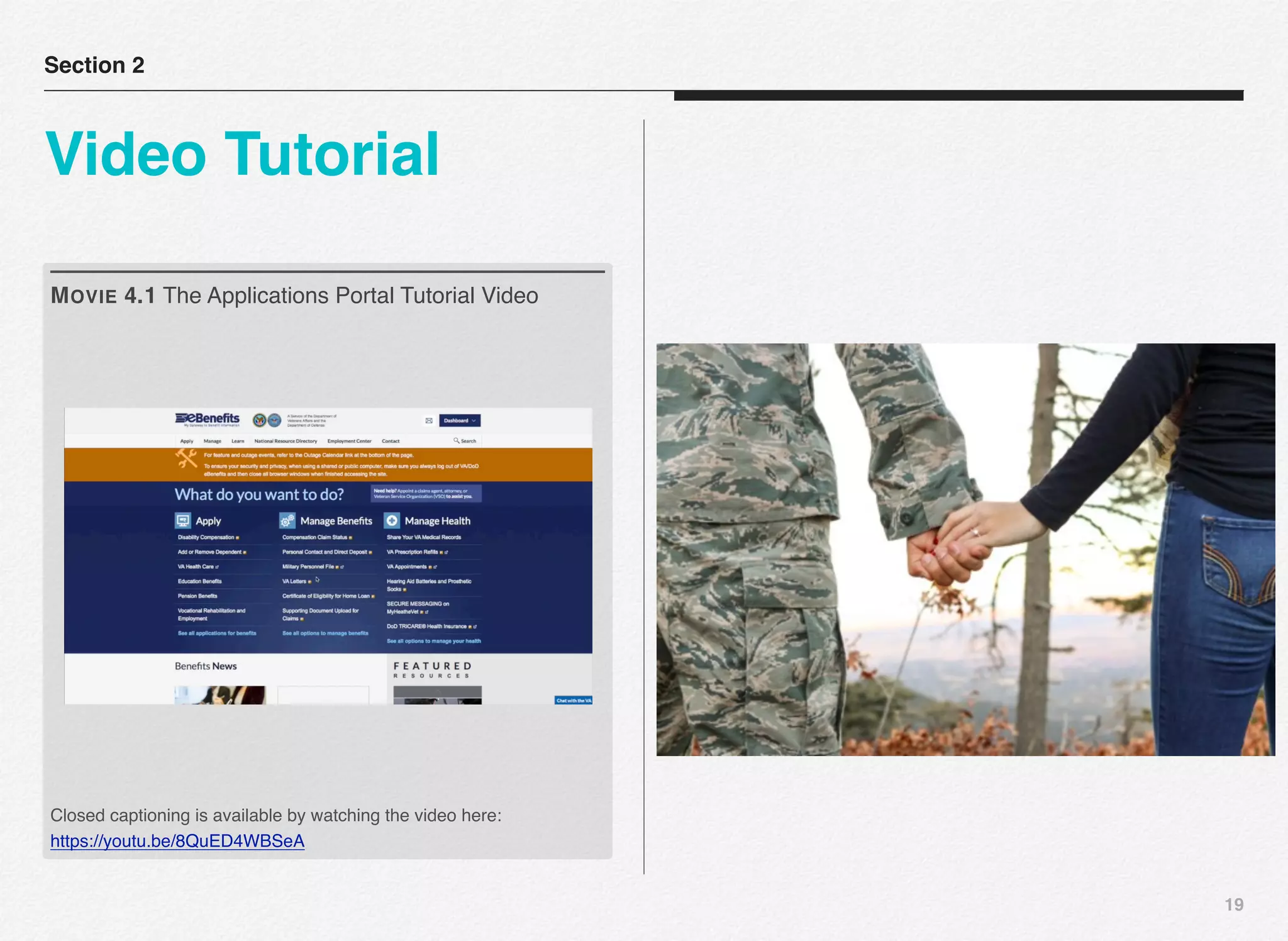The image size is (1288, 941).
Task: Open the VA Letters link
Action: (x=294, y=582)
